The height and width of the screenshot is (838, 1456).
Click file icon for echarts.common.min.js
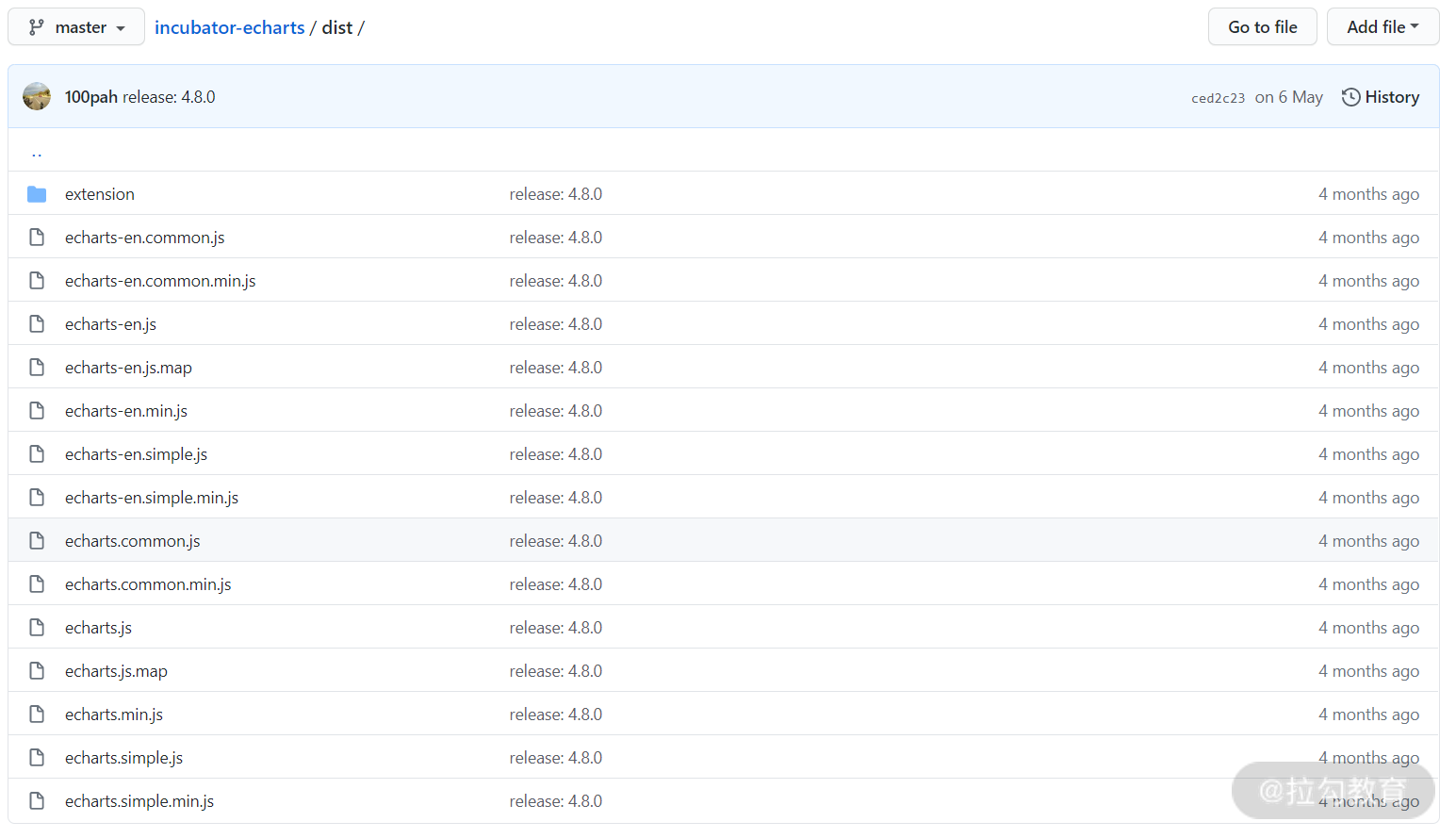37,584
